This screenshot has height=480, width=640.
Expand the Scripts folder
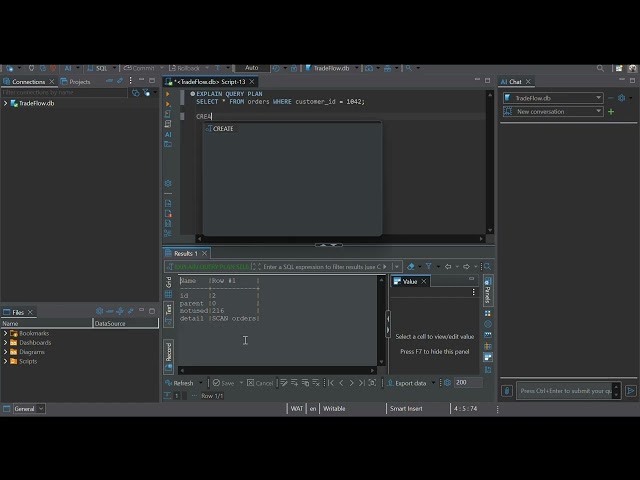pos(6,362)
